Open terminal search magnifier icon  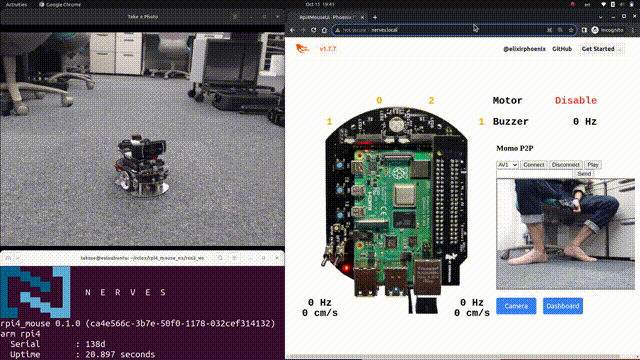tap(220, 258)
